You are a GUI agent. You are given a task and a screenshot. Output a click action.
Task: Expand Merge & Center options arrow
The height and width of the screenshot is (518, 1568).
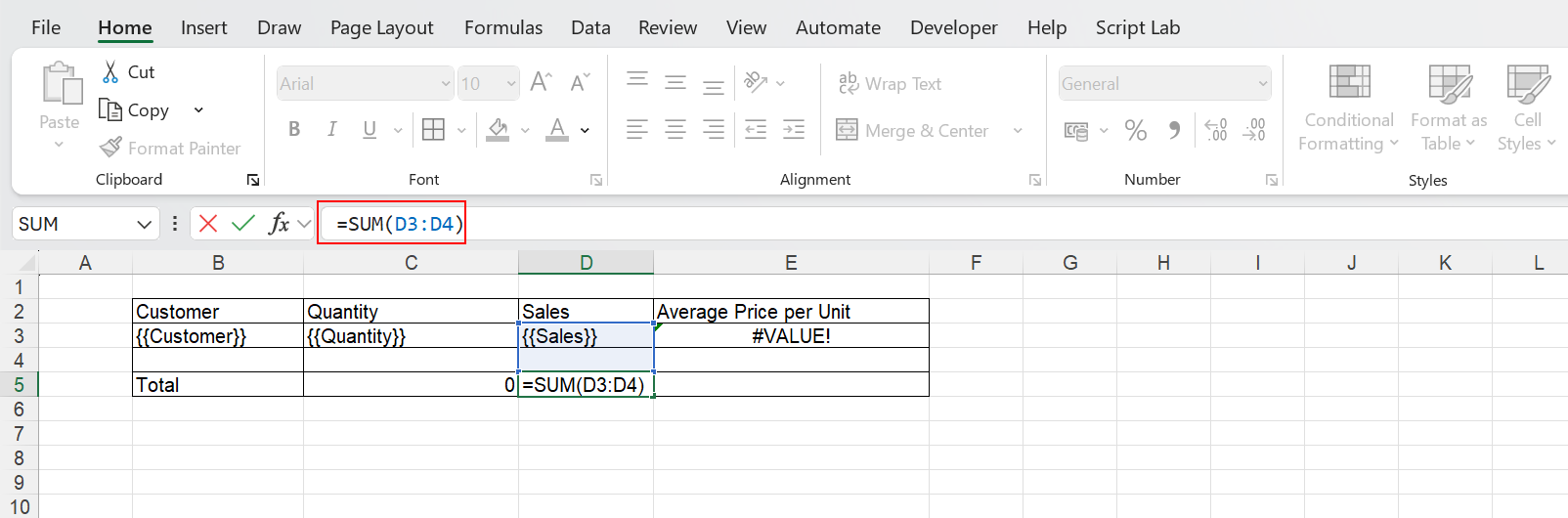coord(1018,130)
